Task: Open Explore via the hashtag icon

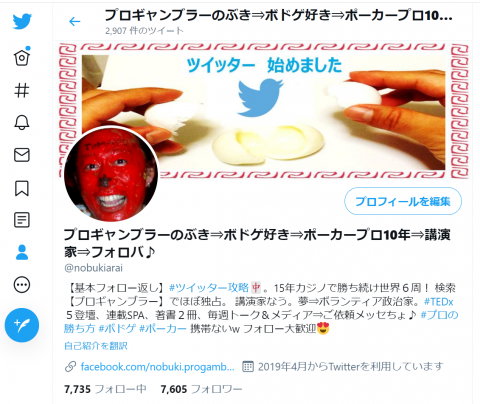Action: (x=22, y=90)
